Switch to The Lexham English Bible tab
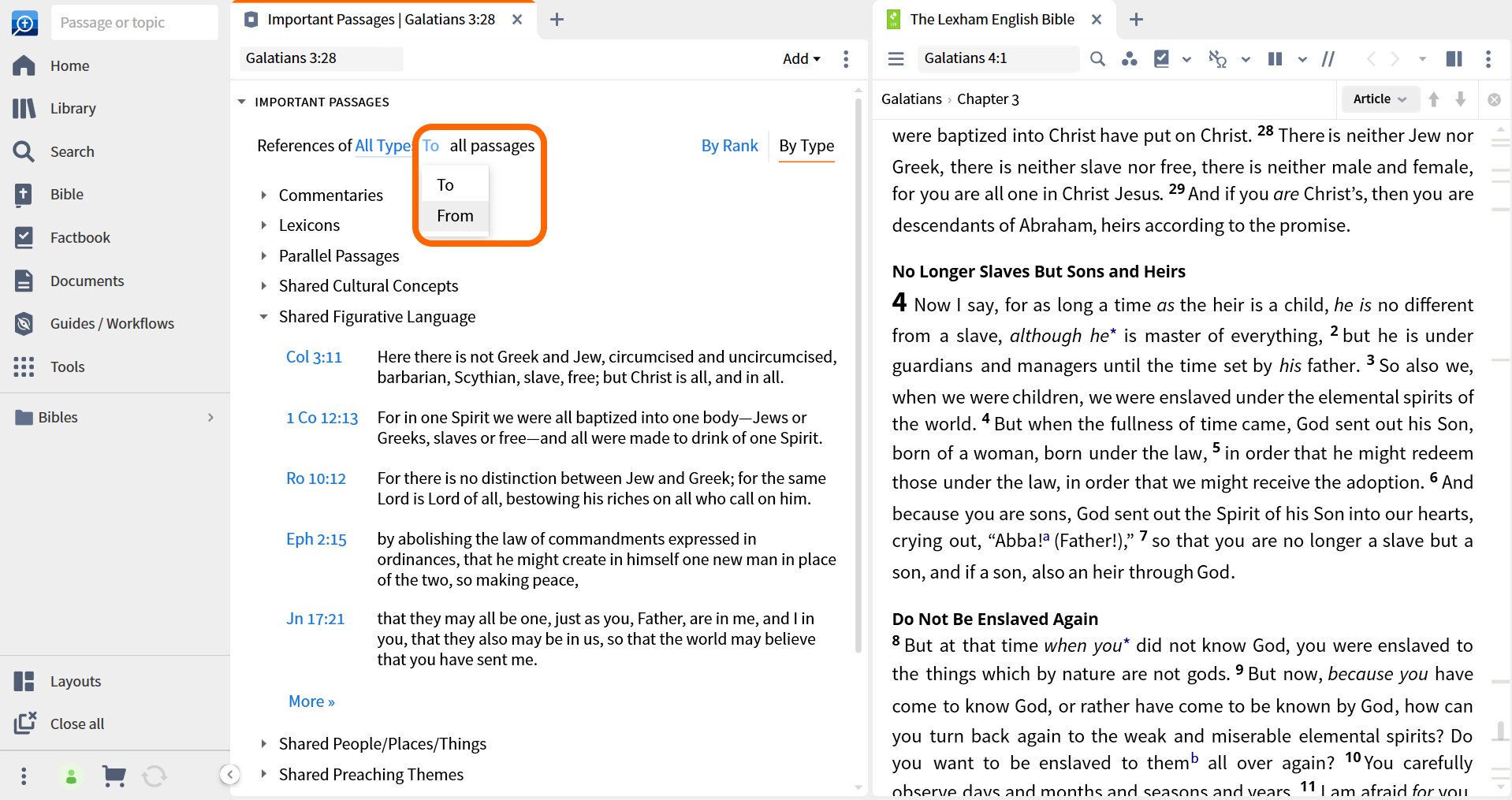Image resolution: width=1512 pixels, height=800 pixels. (990, 19)
